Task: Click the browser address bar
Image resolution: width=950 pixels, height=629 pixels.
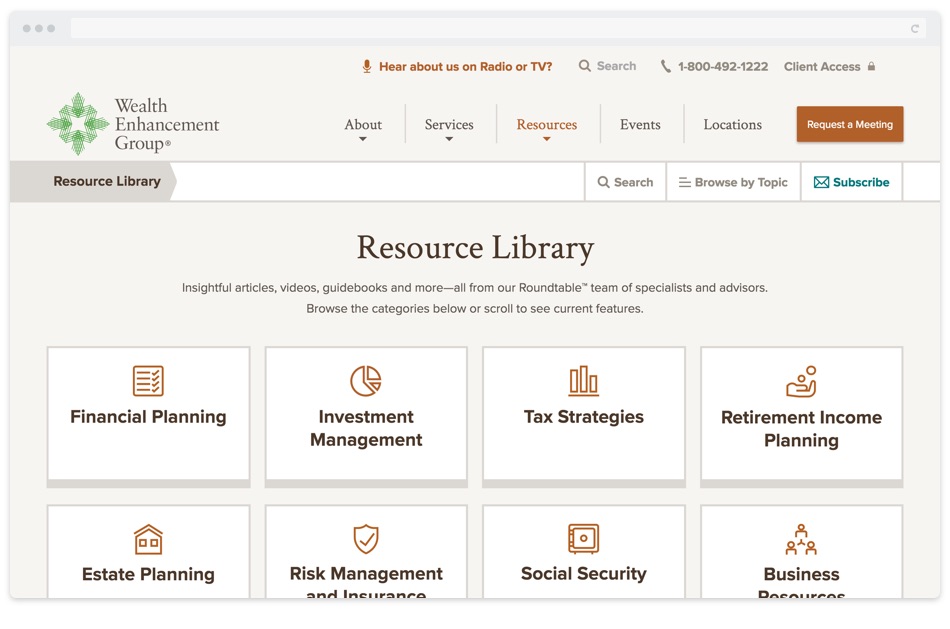Action: coord(490,27)
